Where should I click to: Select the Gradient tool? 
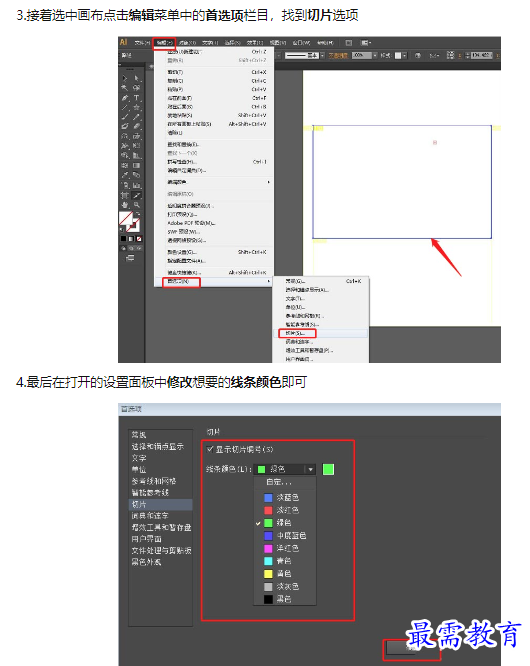pos(137,165)
